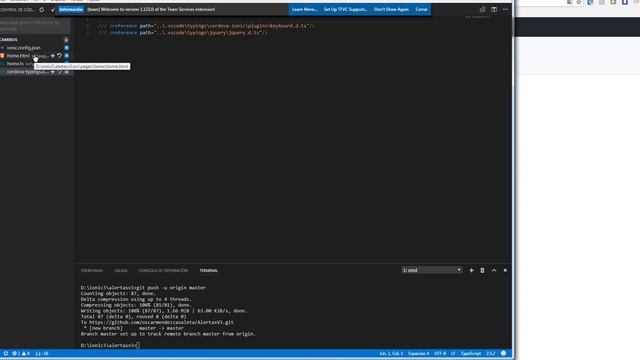Maximize the terminal panel with chevron-up

[494, 270]
